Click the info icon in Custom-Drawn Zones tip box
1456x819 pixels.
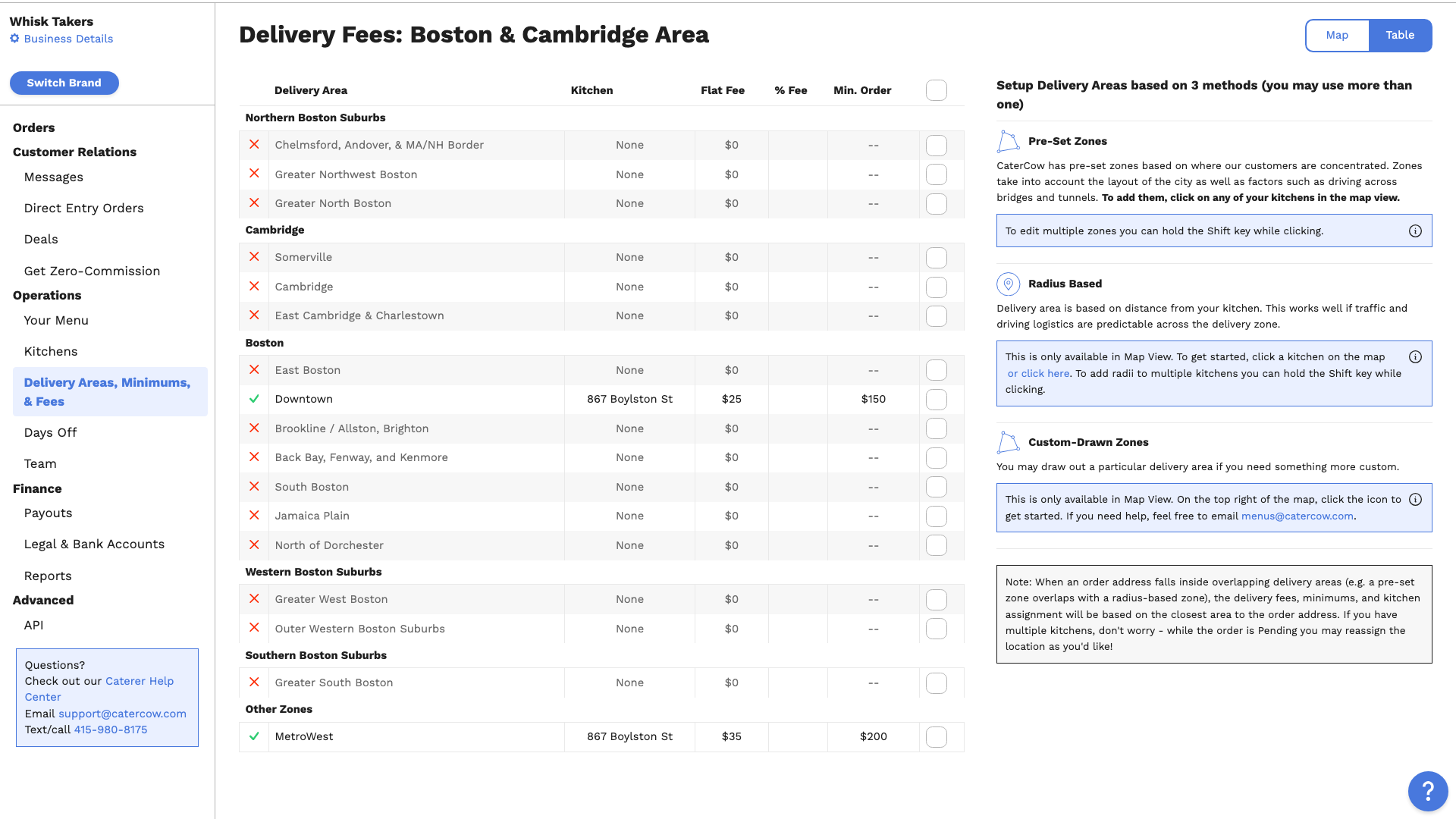(x=1415, y=500)
